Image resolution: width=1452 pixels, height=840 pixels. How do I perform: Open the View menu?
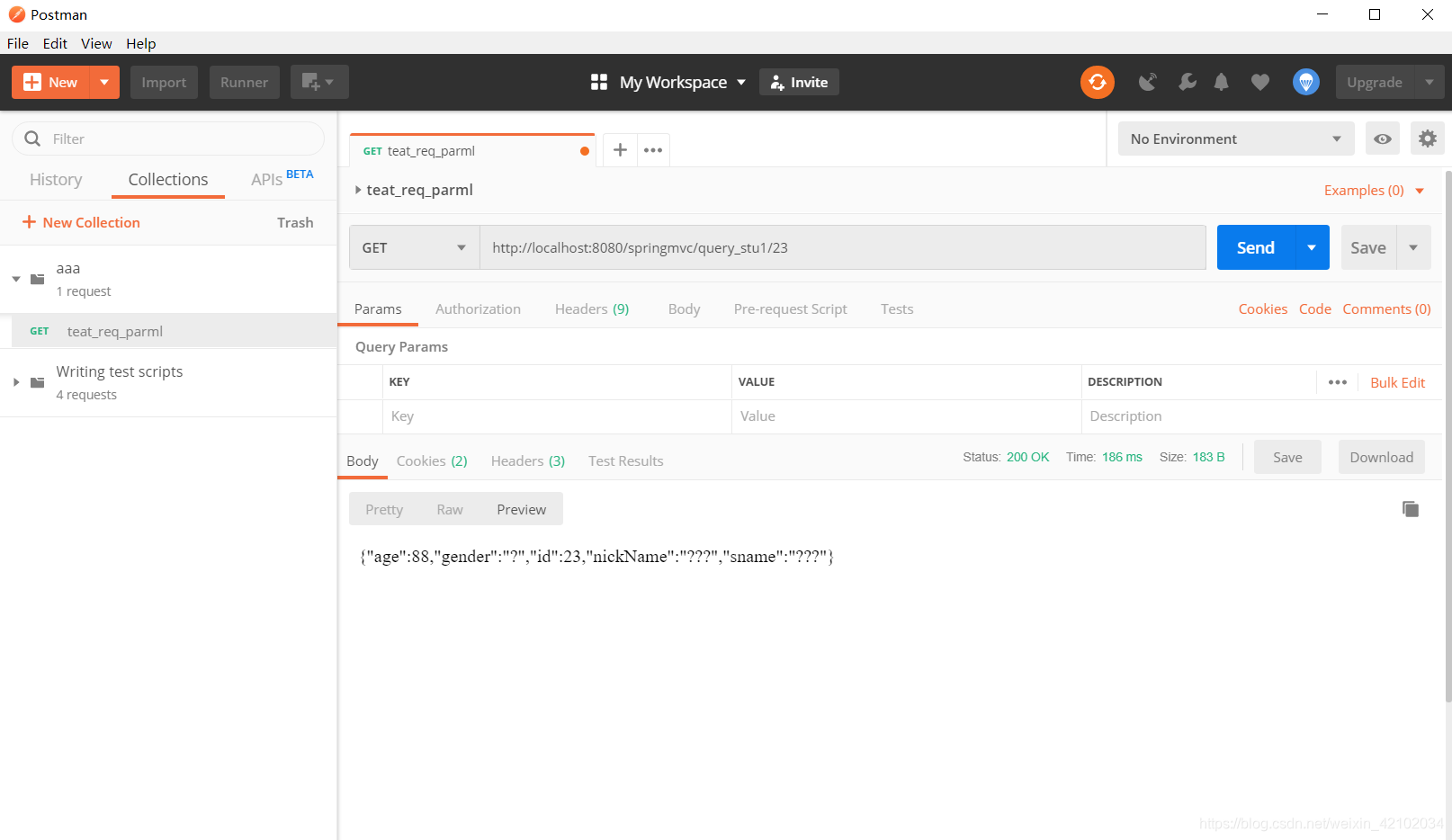coord(96,43)
